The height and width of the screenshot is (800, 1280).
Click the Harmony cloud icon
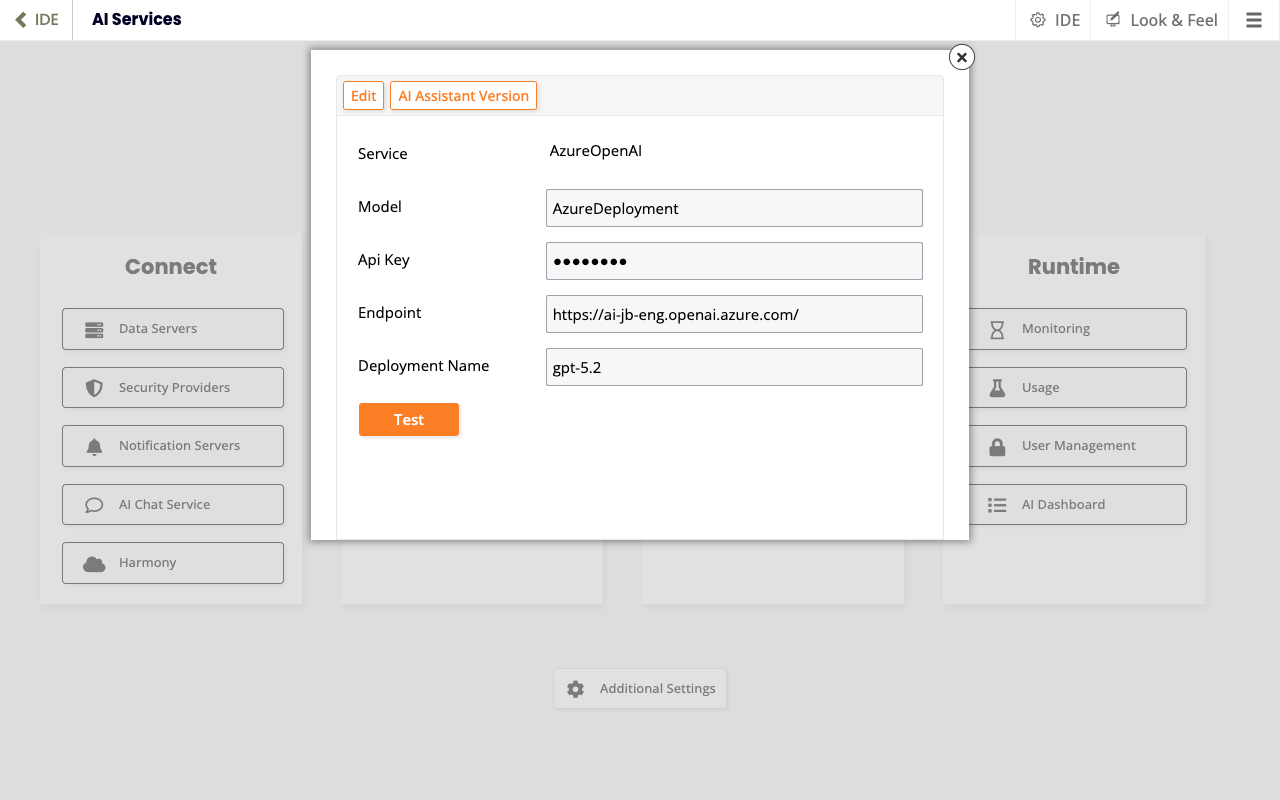pyautogui.click(x=94, y=563)
